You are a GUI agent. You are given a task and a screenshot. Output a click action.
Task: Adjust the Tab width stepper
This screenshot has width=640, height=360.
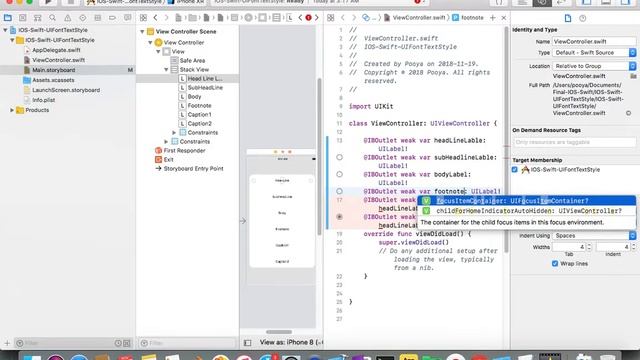[589, 247]
